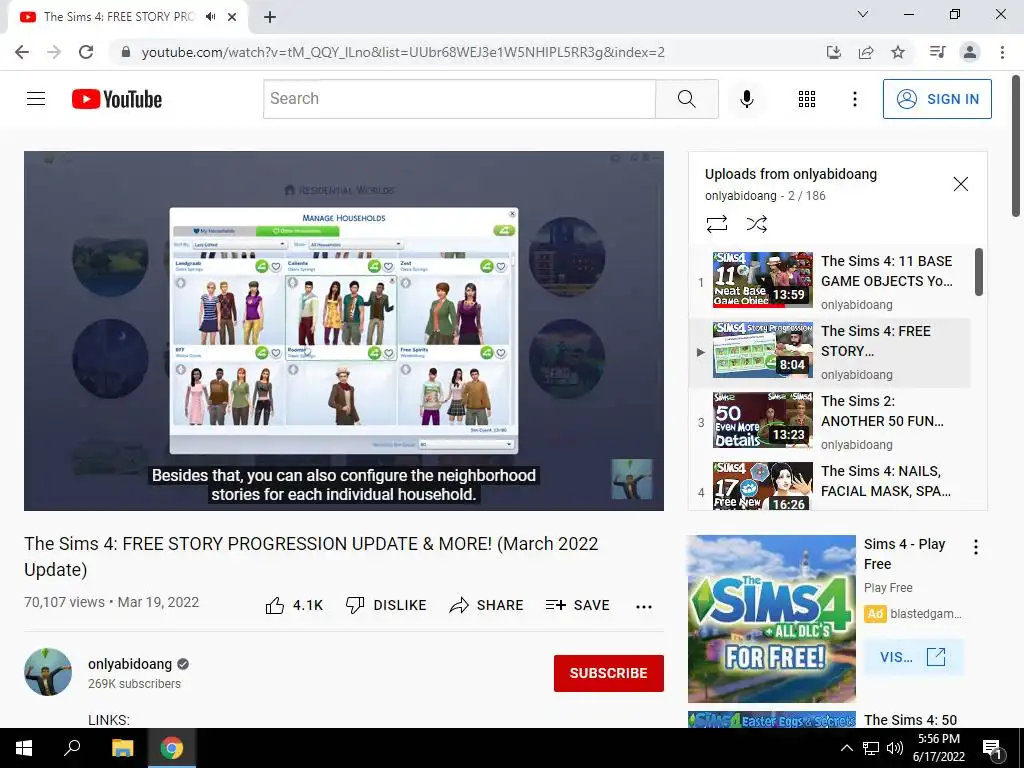Dislike the video
The image size is (1024, 768).
tap(386, 605)
